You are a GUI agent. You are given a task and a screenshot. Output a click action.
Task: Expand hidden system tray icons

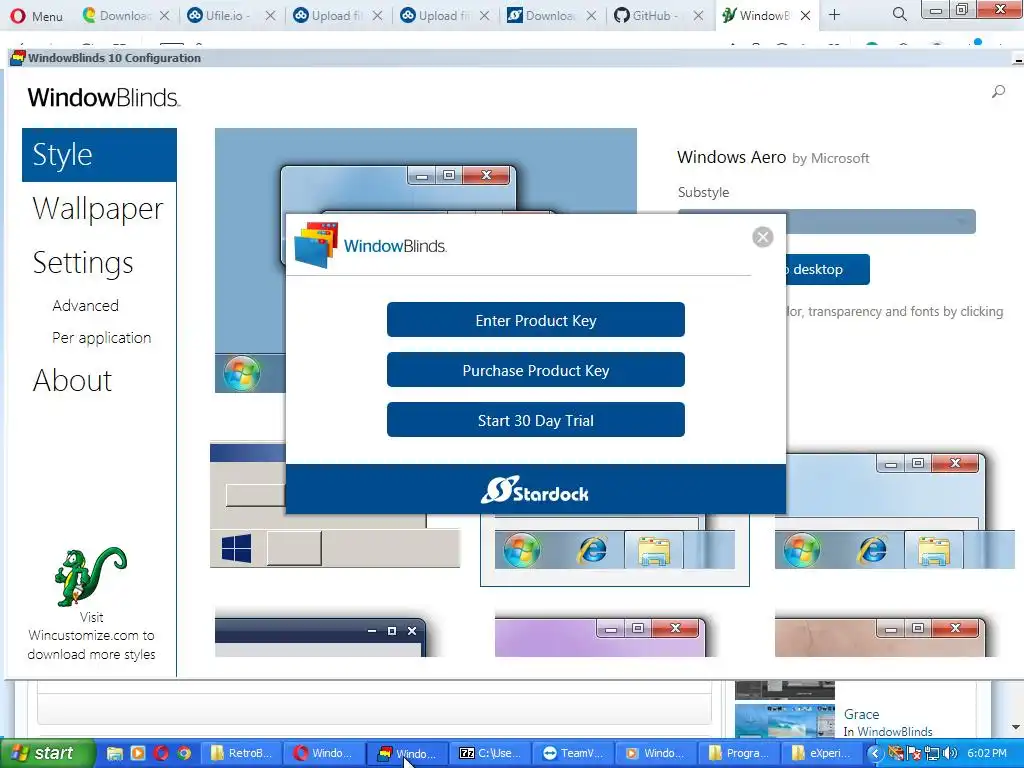(874, 754)
